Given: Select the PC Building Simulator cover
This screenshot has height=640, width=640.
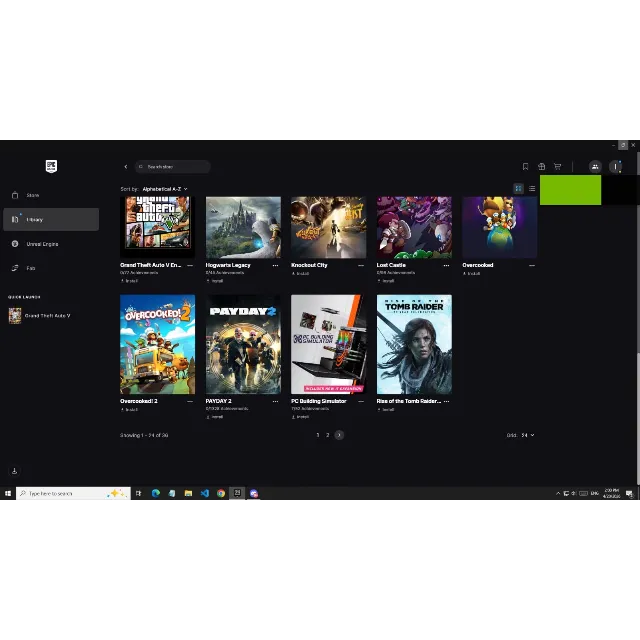Looking at the screenshot, I should point(329,344).
